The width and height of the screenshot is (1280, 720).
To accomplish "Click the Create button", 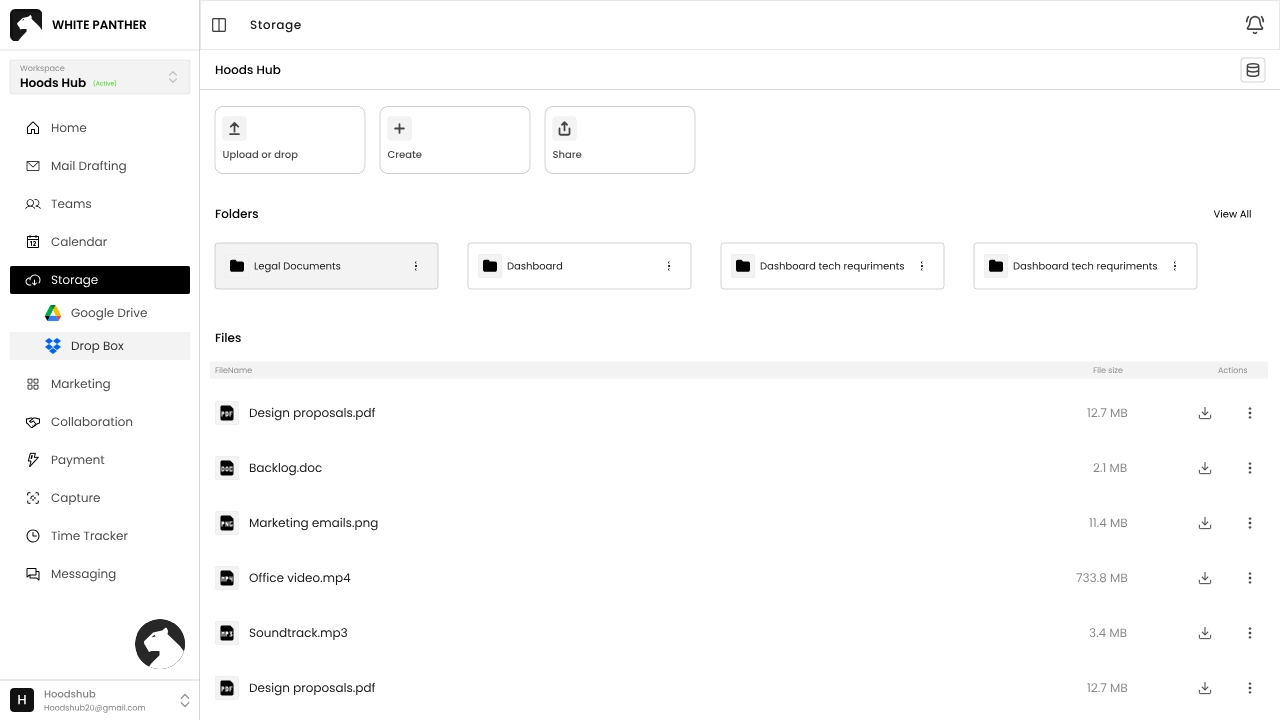I will [455, 140].
